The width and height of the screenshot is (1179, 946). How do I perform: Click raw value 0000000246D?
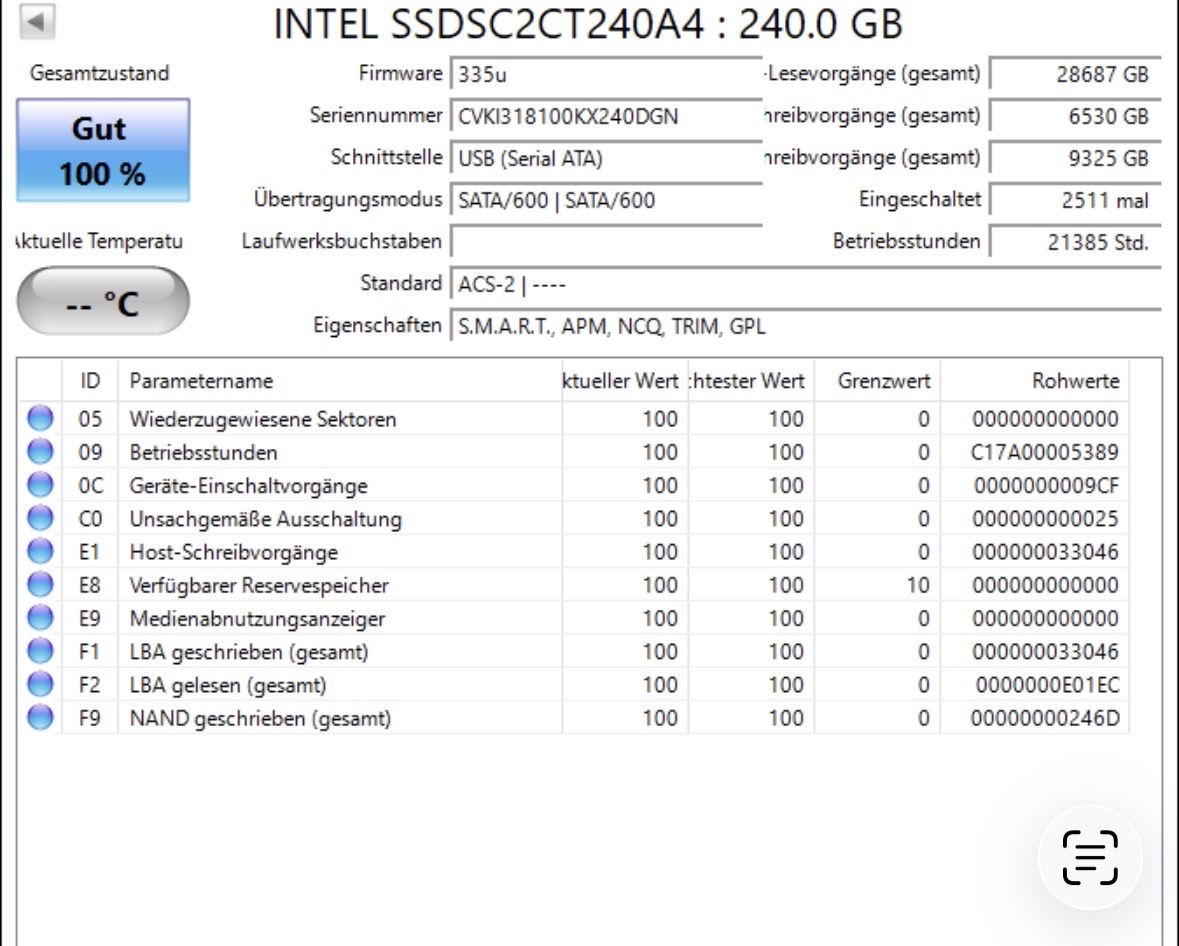coord(1044,717)
